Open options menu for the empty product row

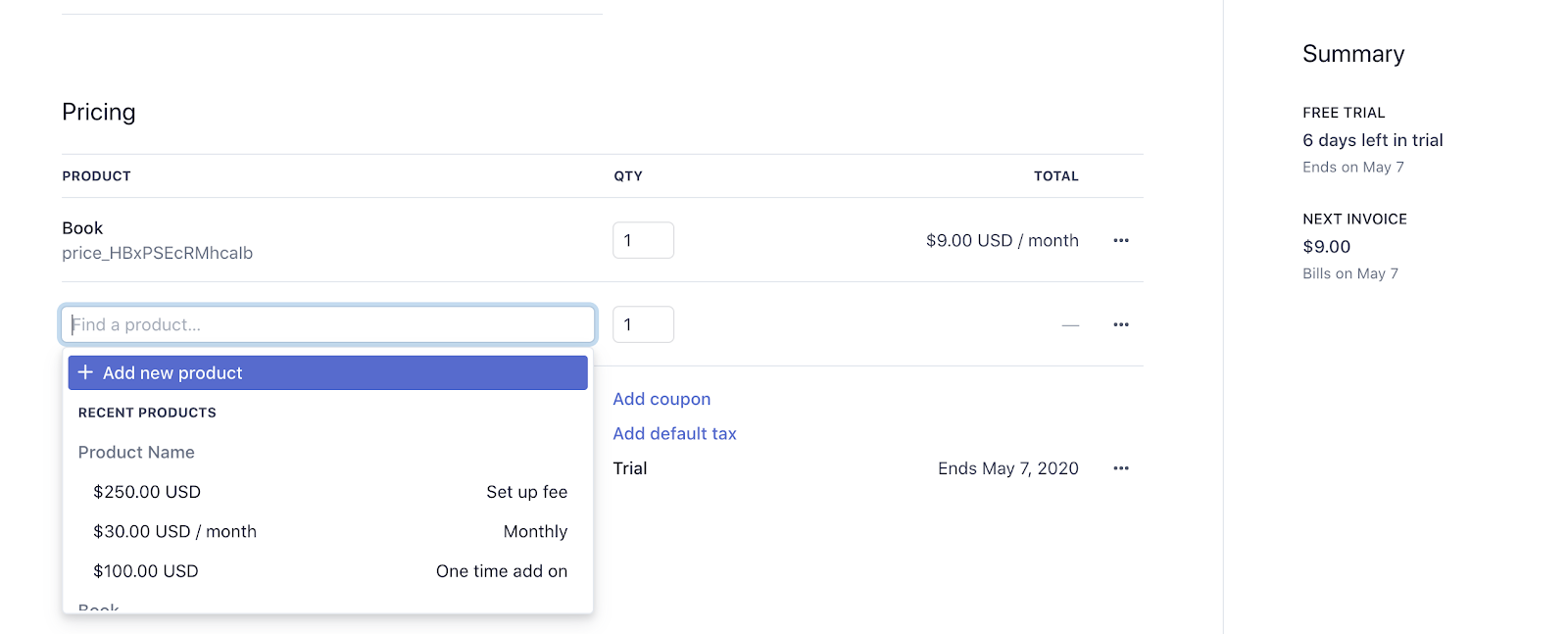click(x=1121, y=324)
